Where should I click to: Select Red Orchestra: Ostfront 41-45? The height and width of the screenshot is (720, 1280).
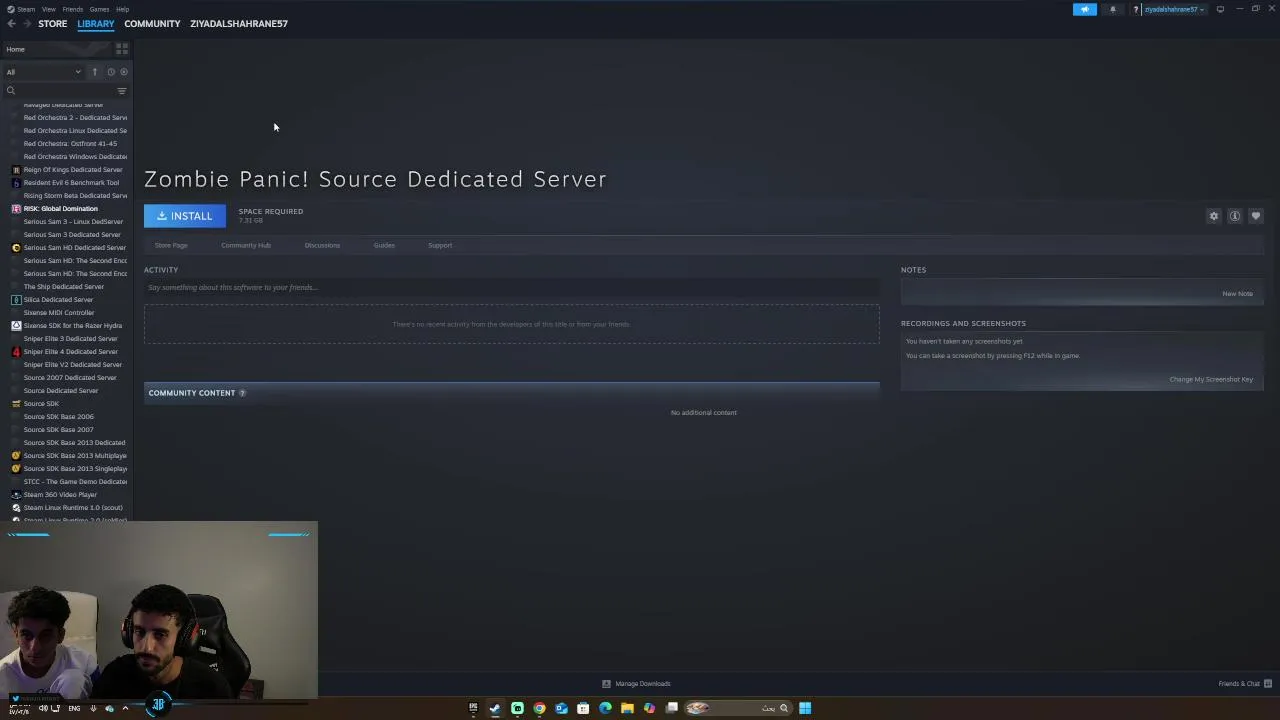pyautogui.click(x=70, y=144)
